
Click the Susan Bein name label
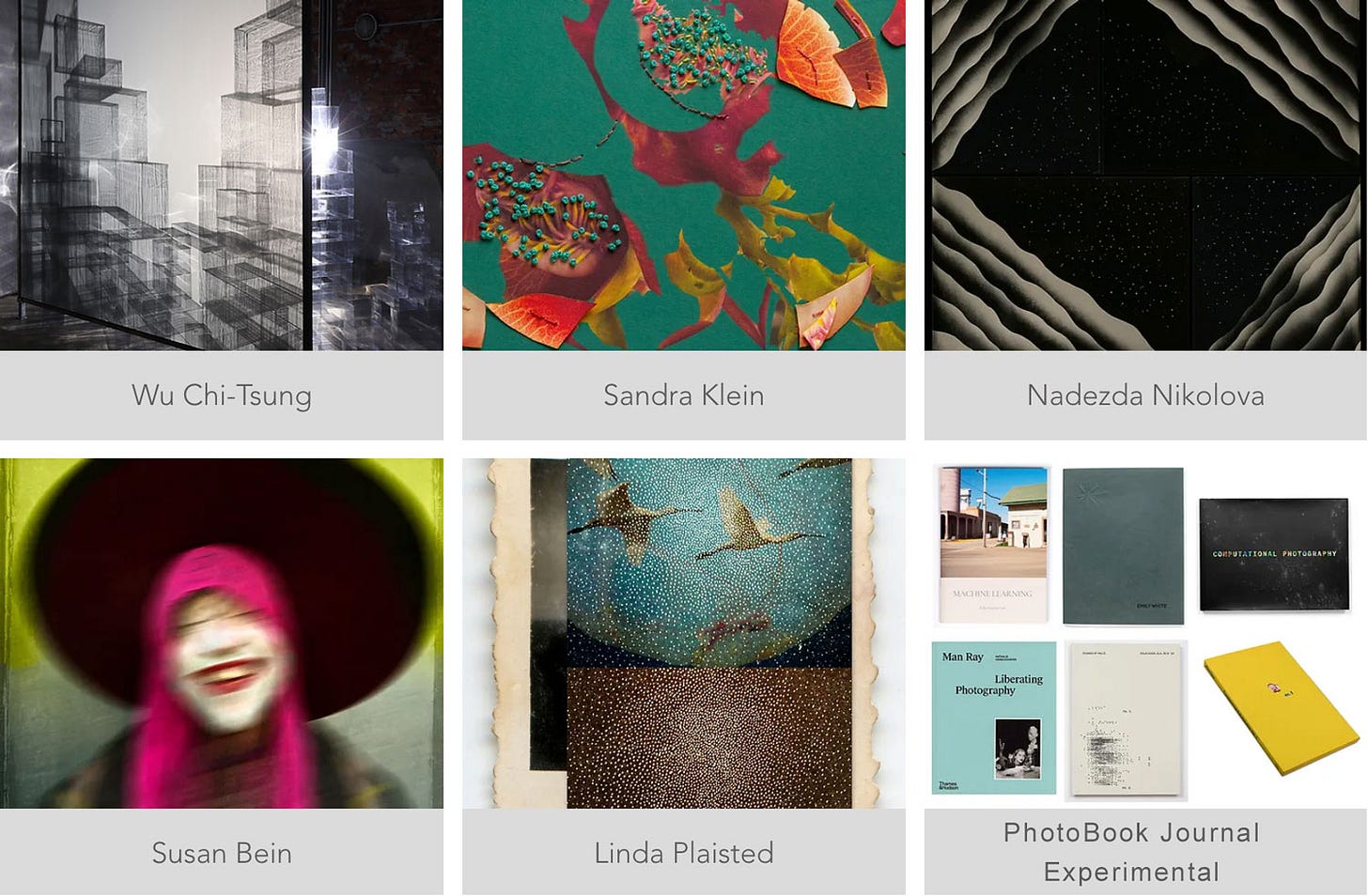222,853
